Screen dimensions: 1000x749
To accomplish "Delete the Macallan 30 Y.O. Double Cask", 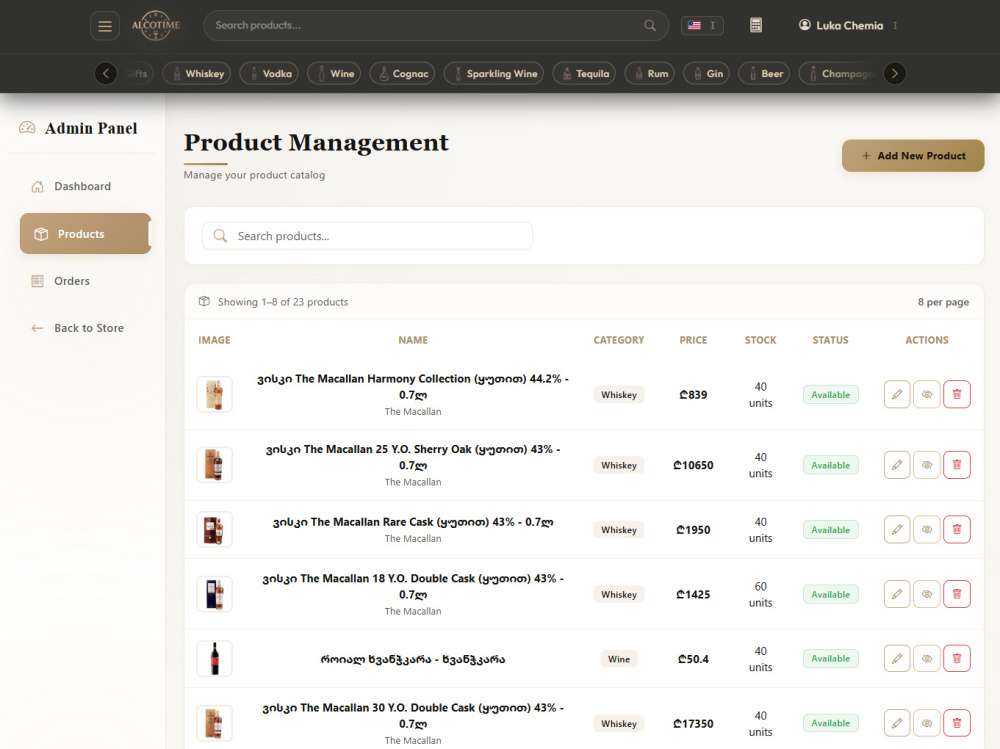I will click(x=957, y=723).
